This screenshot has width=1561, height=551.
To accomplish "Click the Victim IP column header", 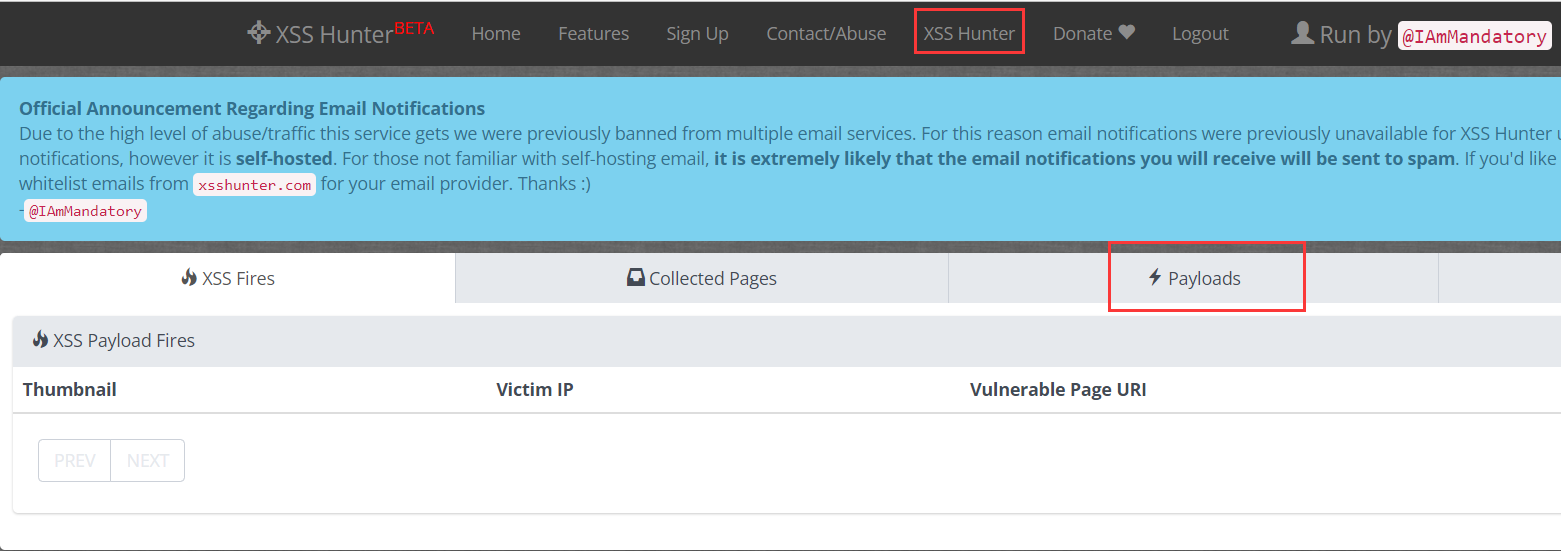I will (x=535, y=389).
